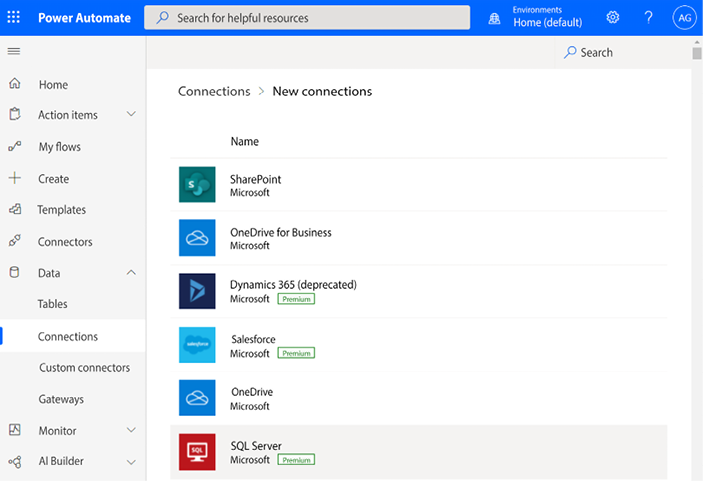Click the Data menu entry
This screenshot has width=703, height=481.
[49, 273]
